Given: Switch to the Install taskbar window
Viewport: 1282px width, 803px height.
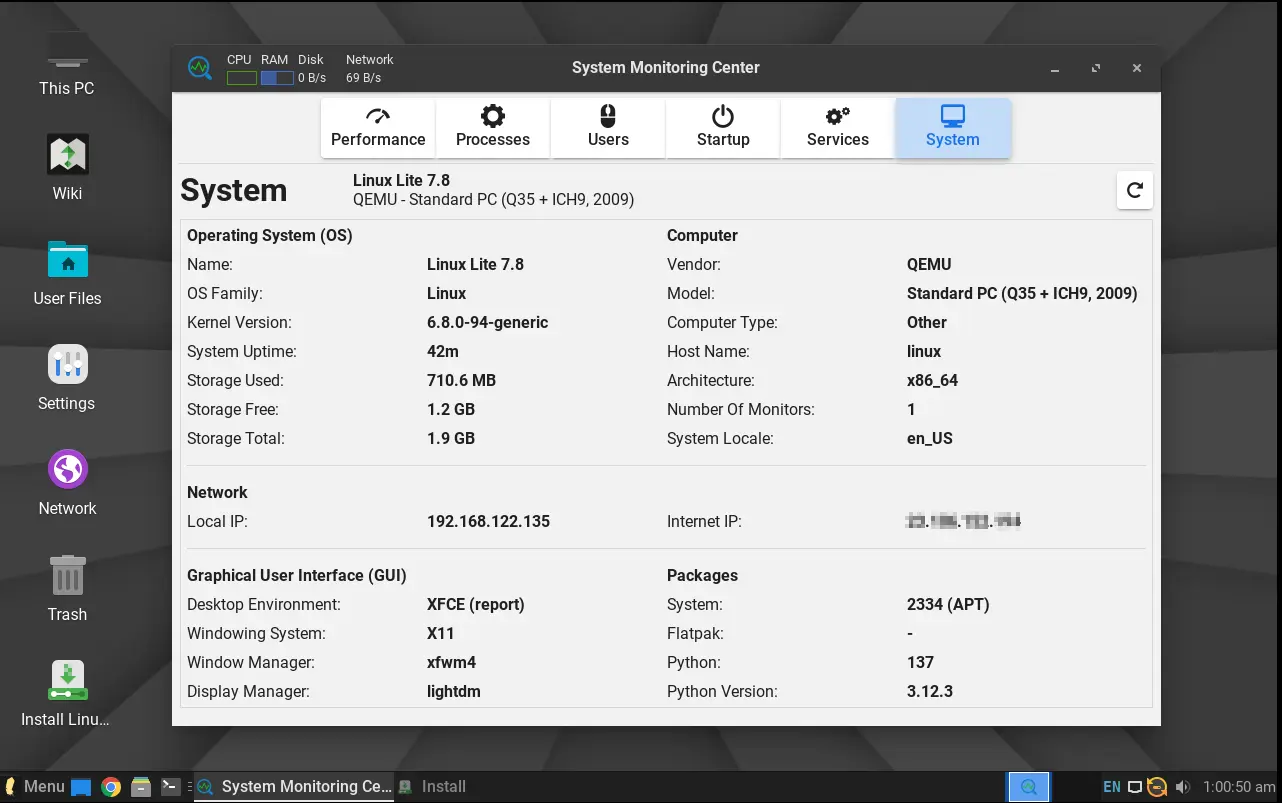Looking at the screenshot, I should coord(433,787).
